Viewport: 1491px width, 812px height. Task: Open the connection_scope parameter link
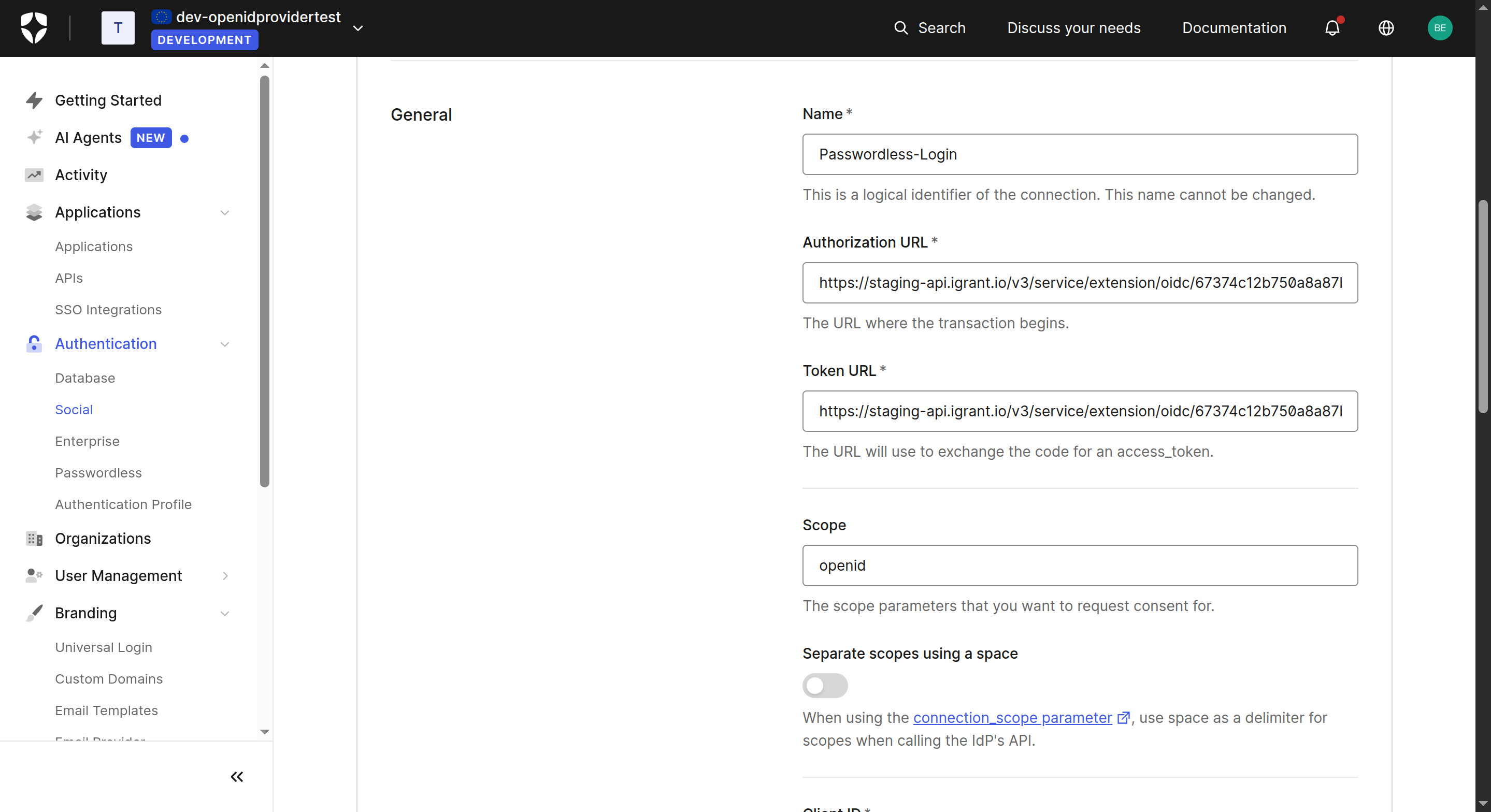(x=1012, y=717)
